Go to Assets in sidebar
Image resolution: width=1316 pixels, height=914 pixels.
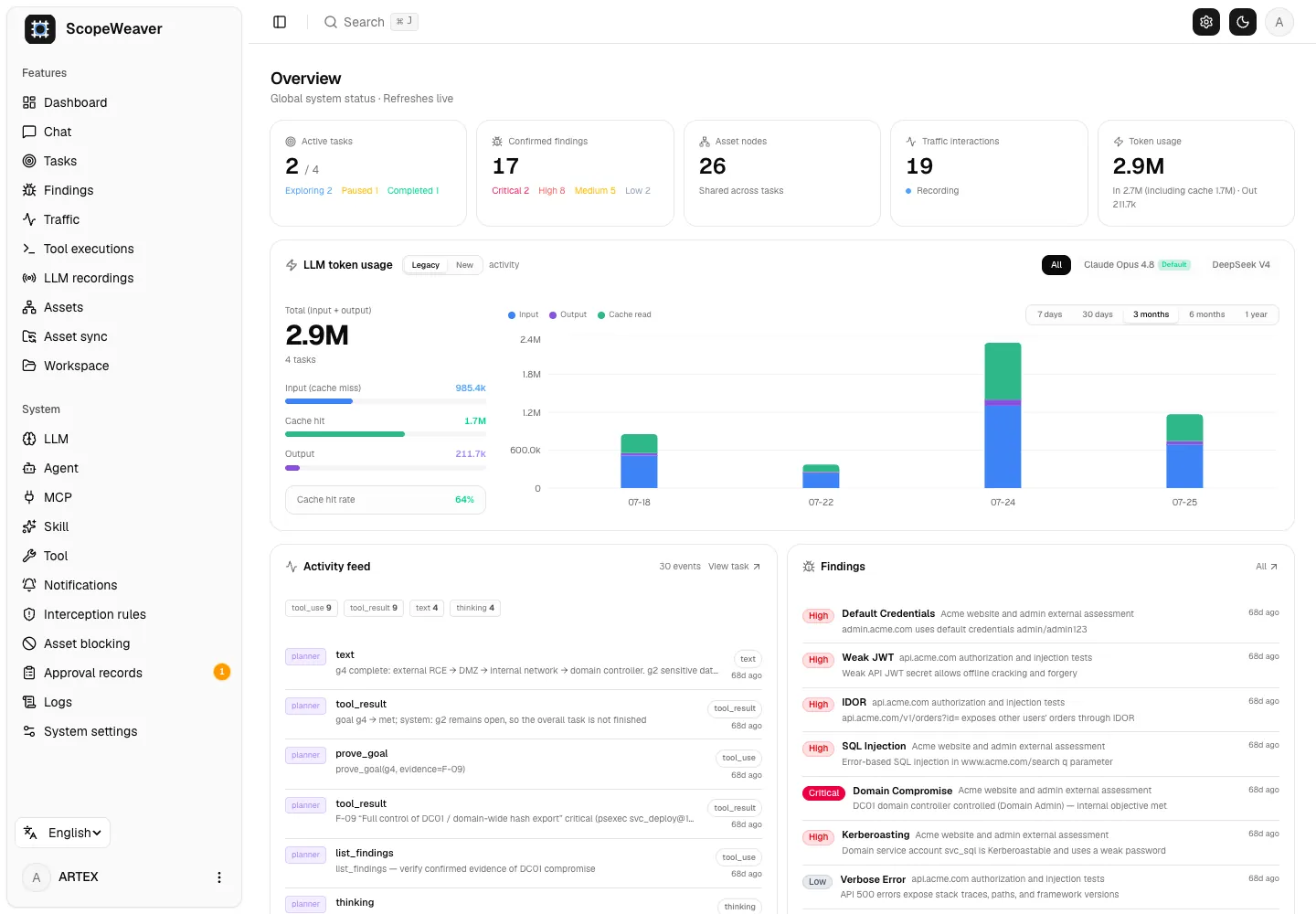[124, 307]
